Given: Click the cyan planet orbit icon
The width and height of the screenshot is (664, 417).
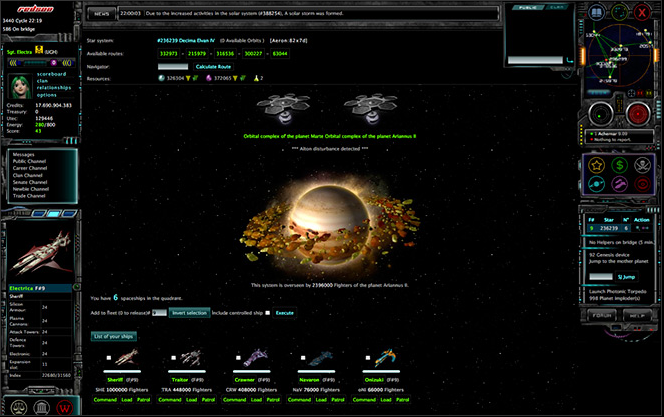Looking at the screenshot, I should coord(596,184).
